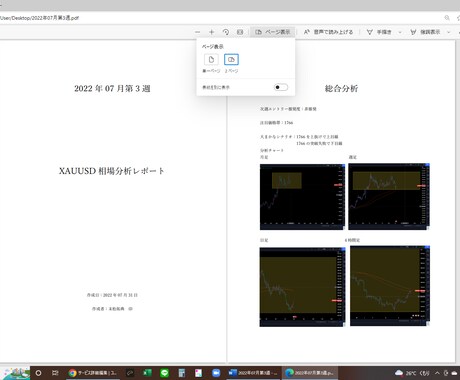The width and height of the screenshot is (460, 380).
Task: Open the 手描き tool dropdown arrow
Action: [400, 32]
